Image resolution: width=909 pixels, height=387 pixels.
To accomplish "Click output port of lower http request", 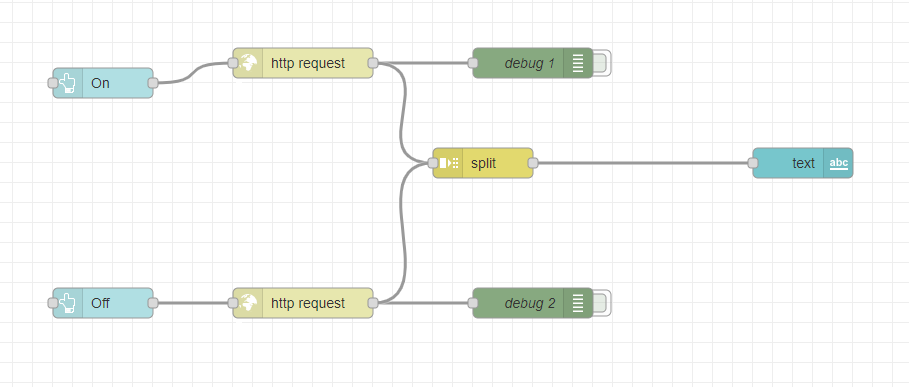I will [x=373, y=303].
